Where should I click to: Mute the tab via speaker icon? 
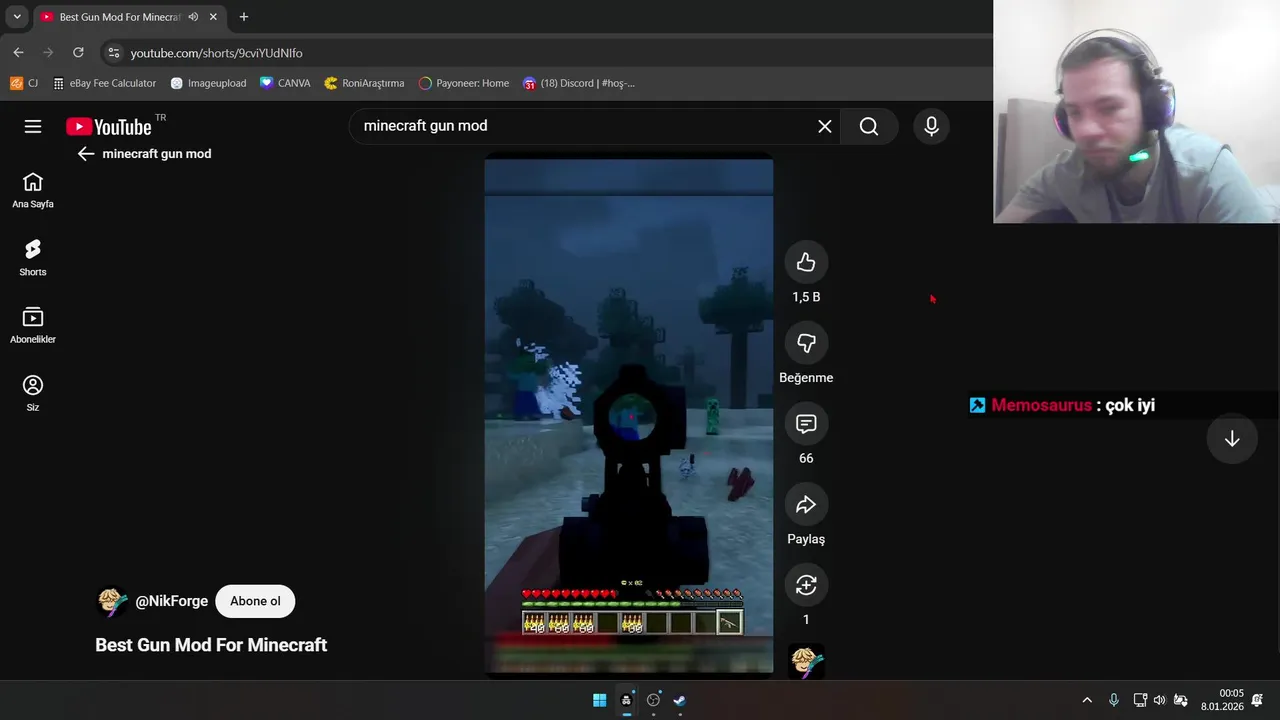tap(193, 17)
